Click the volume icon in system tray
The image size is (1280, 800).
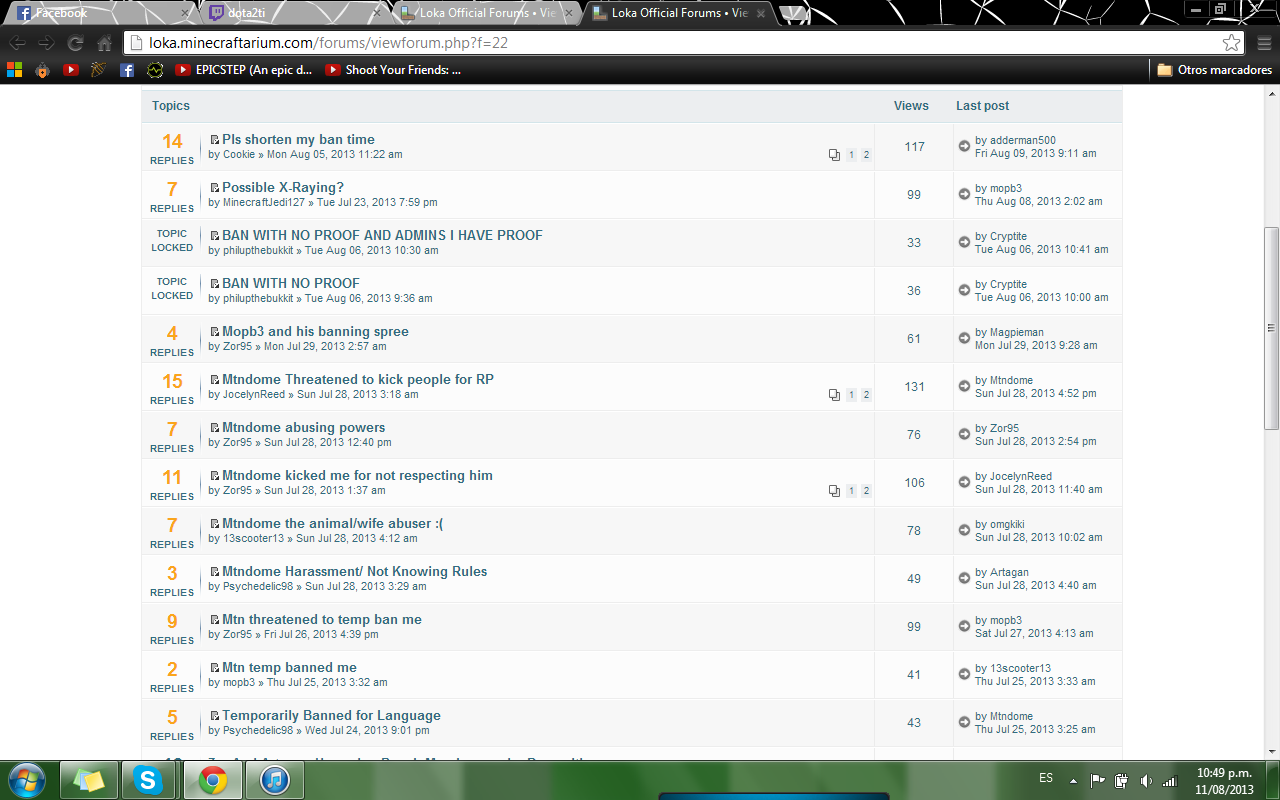pyautogui.click(x=1146, y=780)
